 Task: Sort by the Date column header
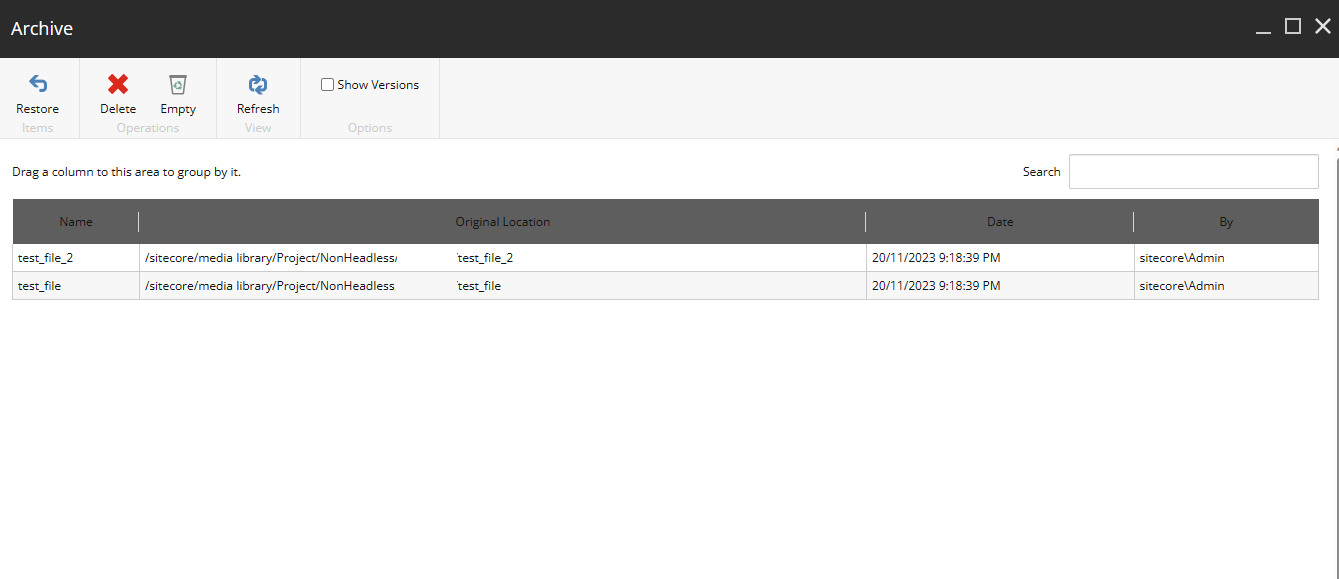coord(1000,222)
